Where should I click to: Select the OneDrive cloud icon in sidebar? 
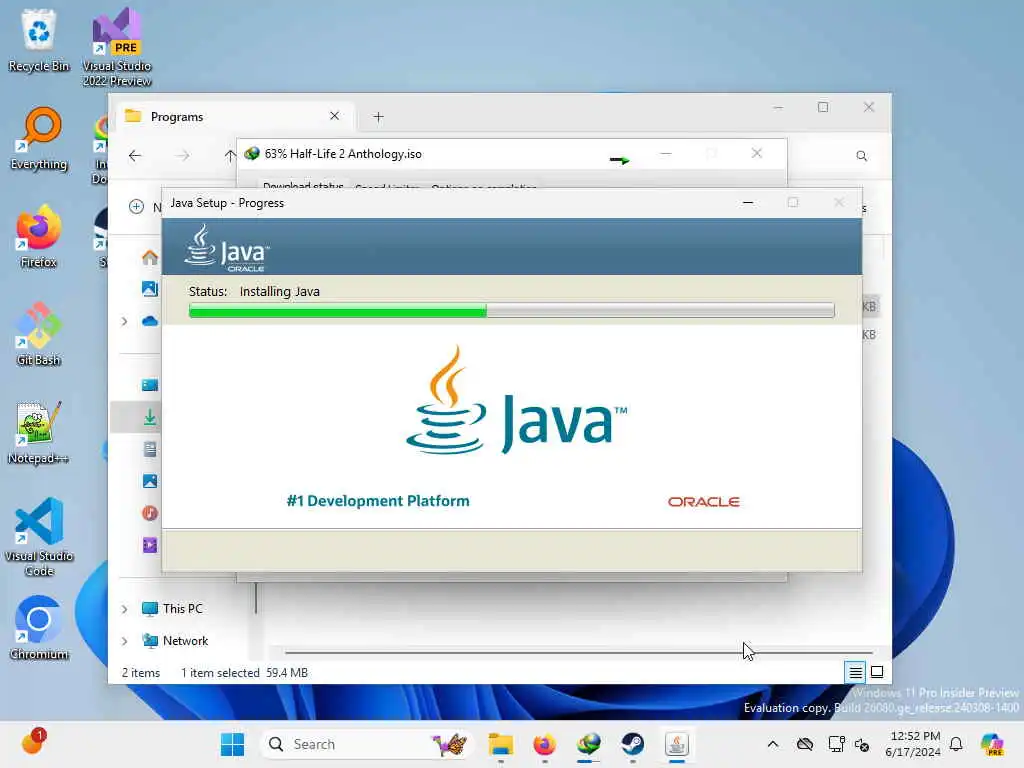[150, 321]
